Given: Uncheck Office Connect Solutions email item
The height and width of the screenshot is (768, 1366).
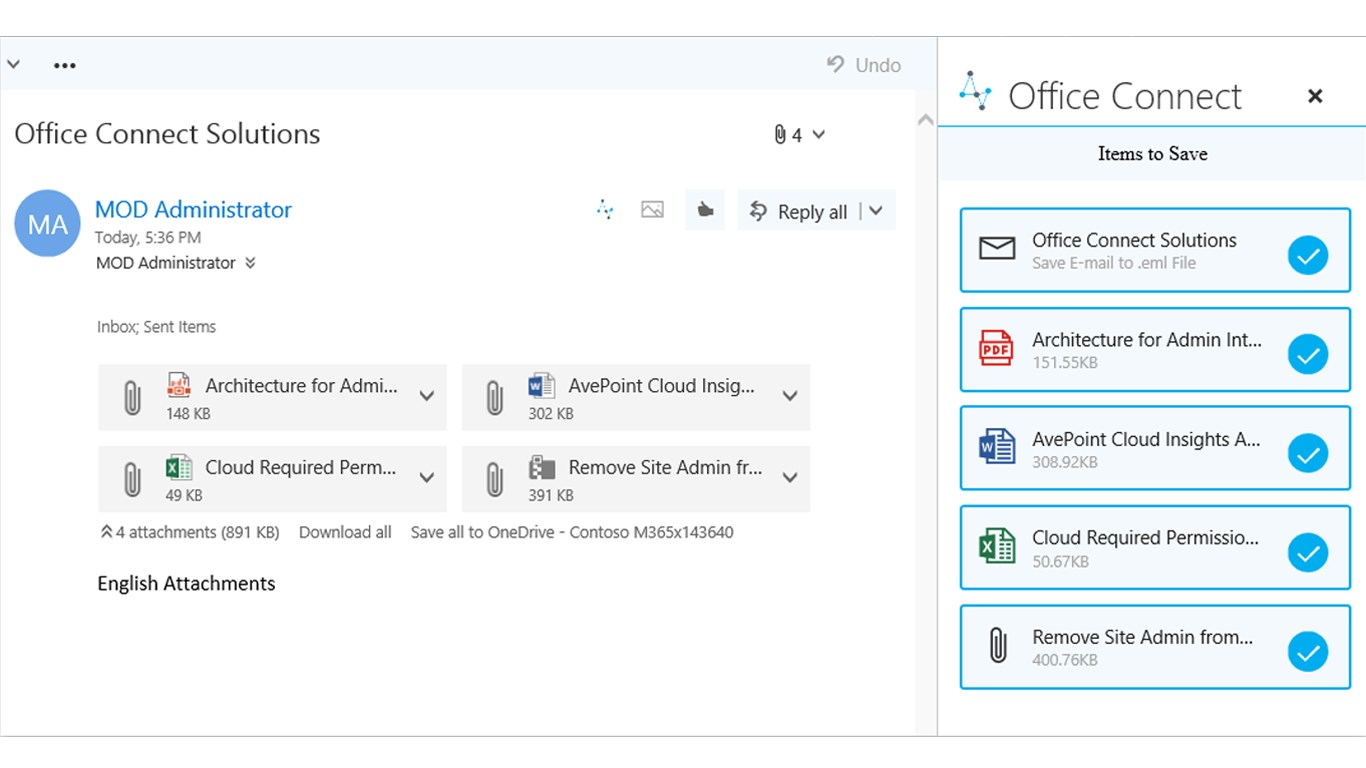Looking at the screenshot, I should [1307, 255].
